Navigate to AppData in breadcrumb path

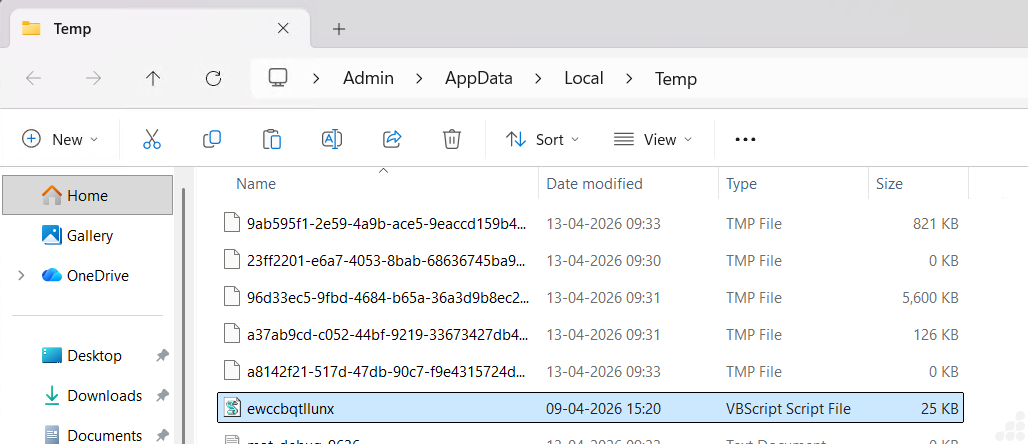click(479, 78)
